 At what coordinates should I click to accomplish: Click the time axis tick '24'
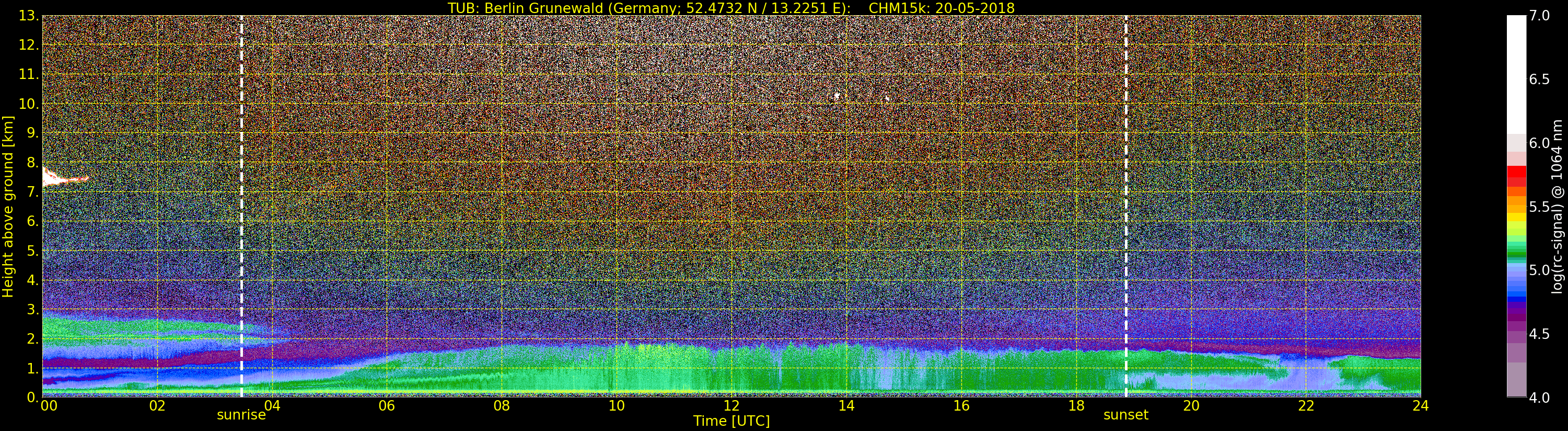(1421, 405)
